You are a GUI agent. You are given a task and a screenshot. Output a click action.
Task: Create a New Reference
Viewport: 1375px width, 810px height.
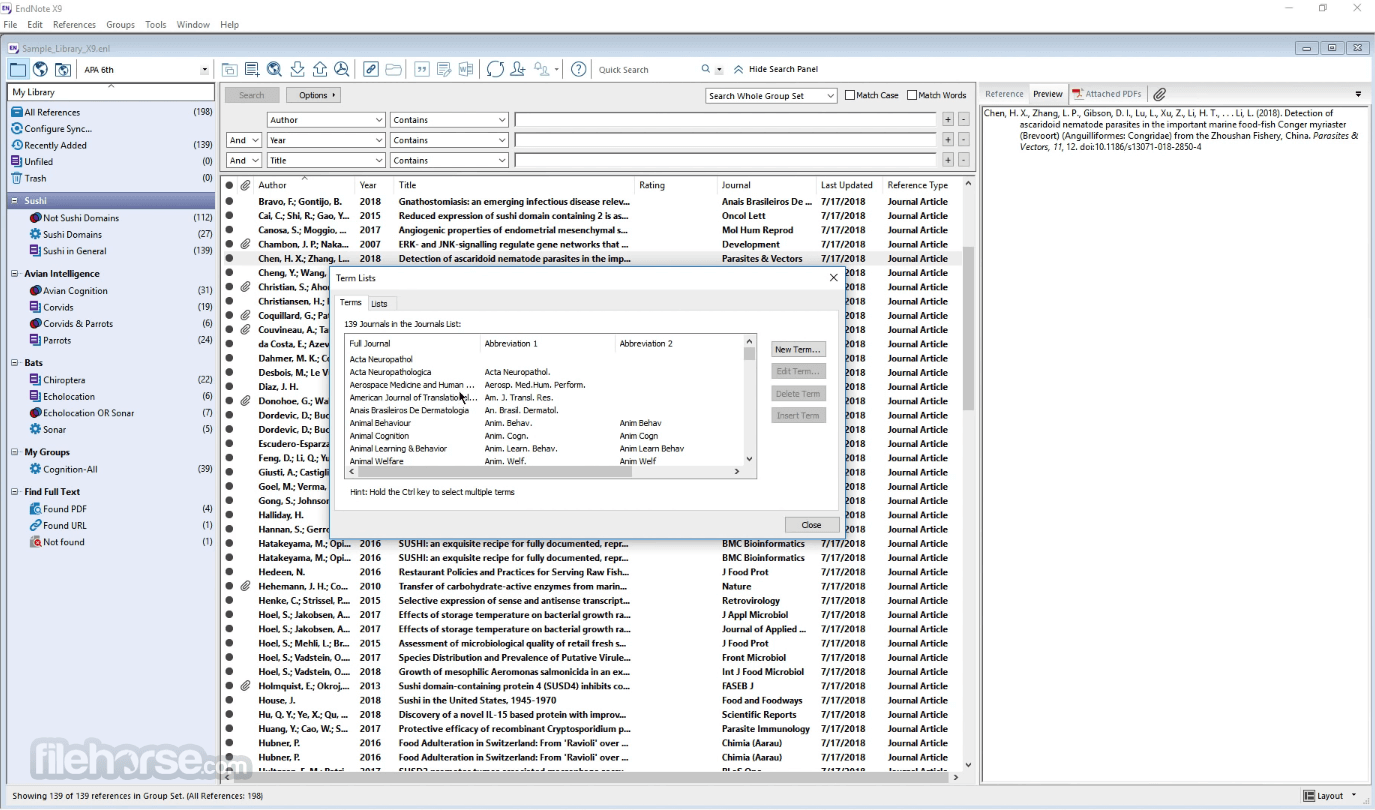point(251,69)
